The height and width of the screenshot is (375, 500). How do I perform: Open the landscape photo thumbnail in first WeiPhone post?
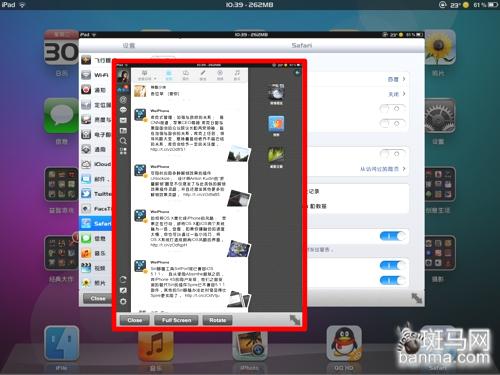tap(239, 154)
